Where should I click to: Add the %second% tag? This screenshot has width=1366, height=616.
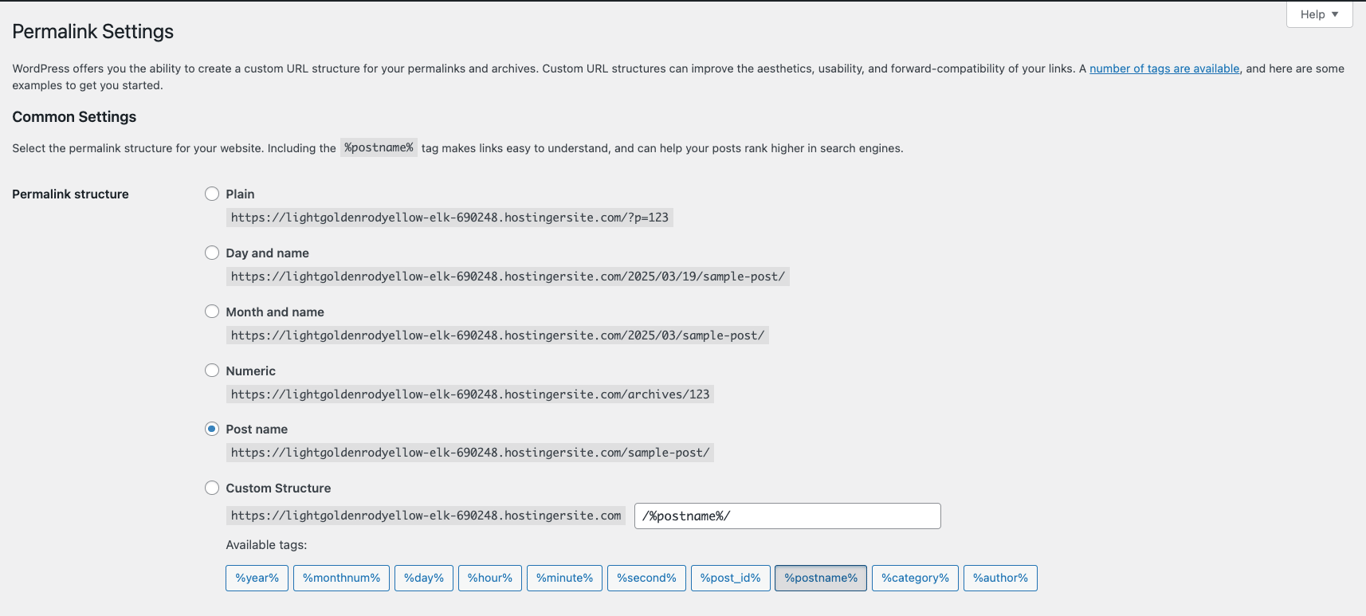[x=646, y=578]
